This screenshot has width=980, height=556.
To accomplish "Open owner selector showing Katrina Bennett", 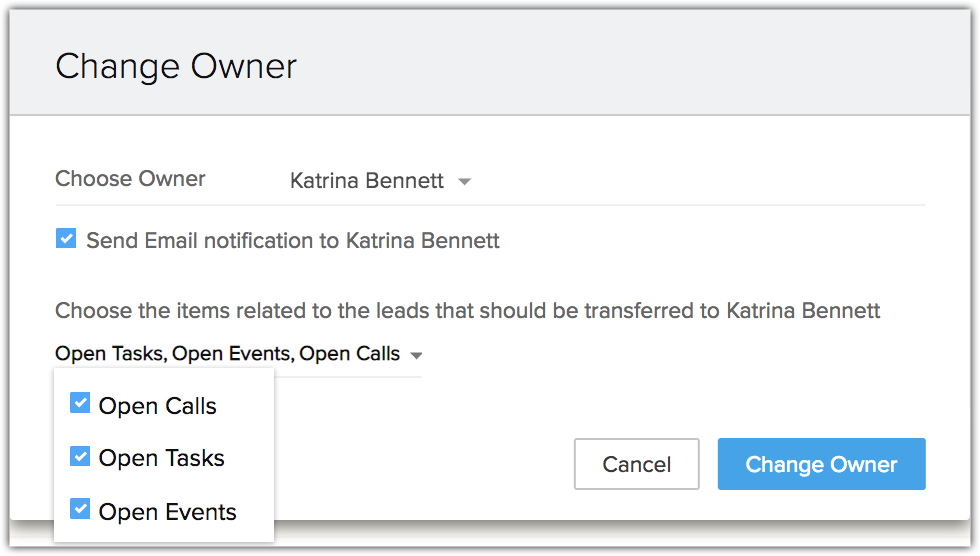I will [367, 181].
